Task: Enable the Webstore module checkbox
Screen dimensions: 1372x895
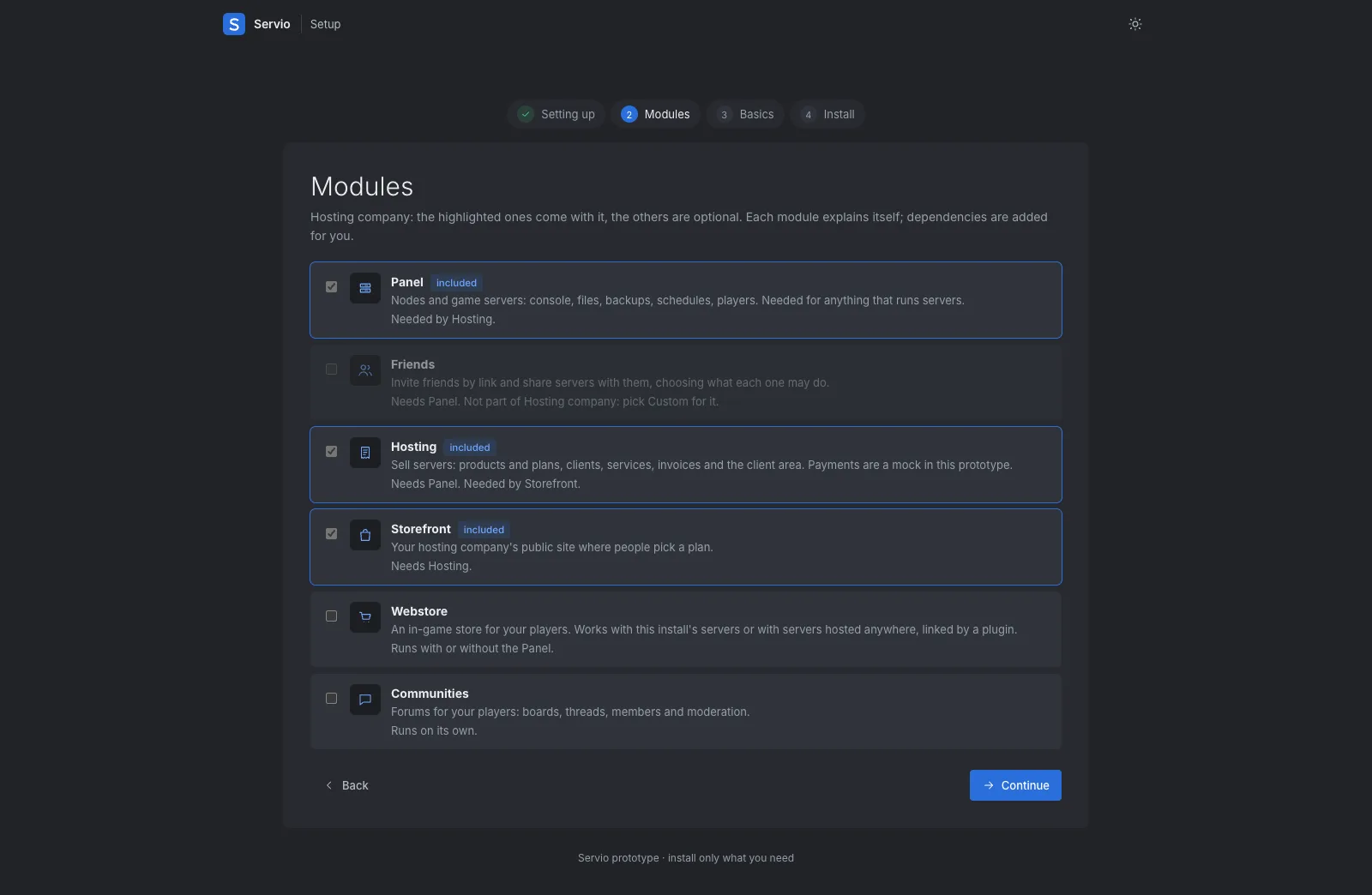Action: tap(332, 616)
